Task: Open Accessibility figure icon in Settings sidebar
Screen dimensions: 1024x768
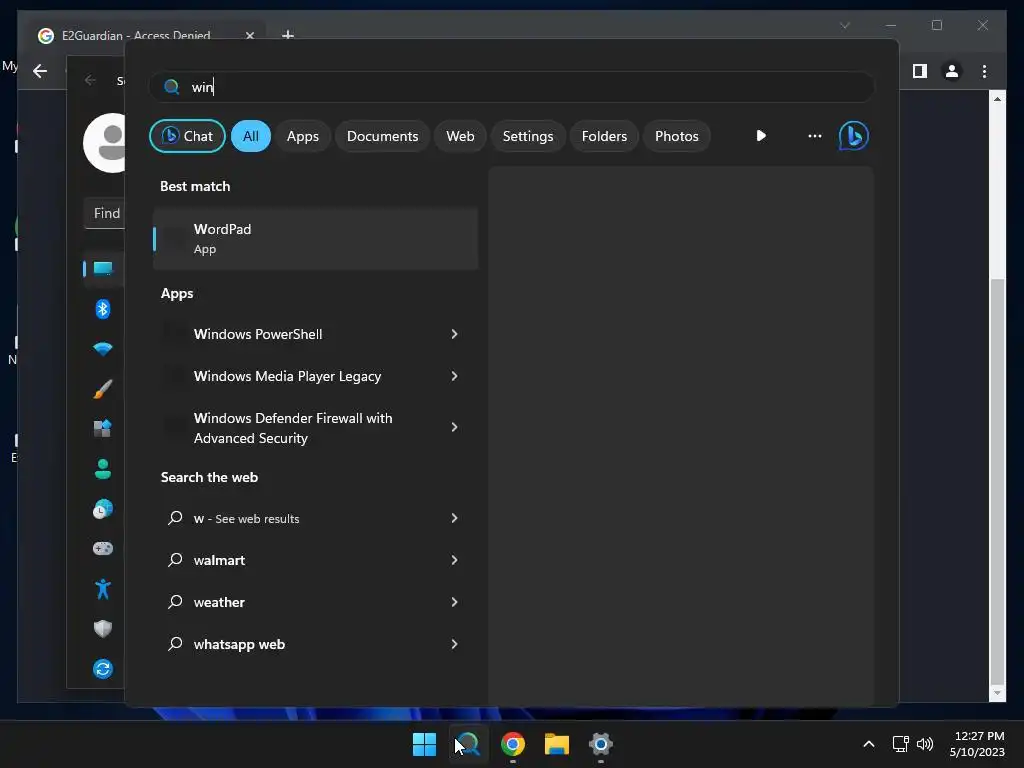Action: (103, 589)
